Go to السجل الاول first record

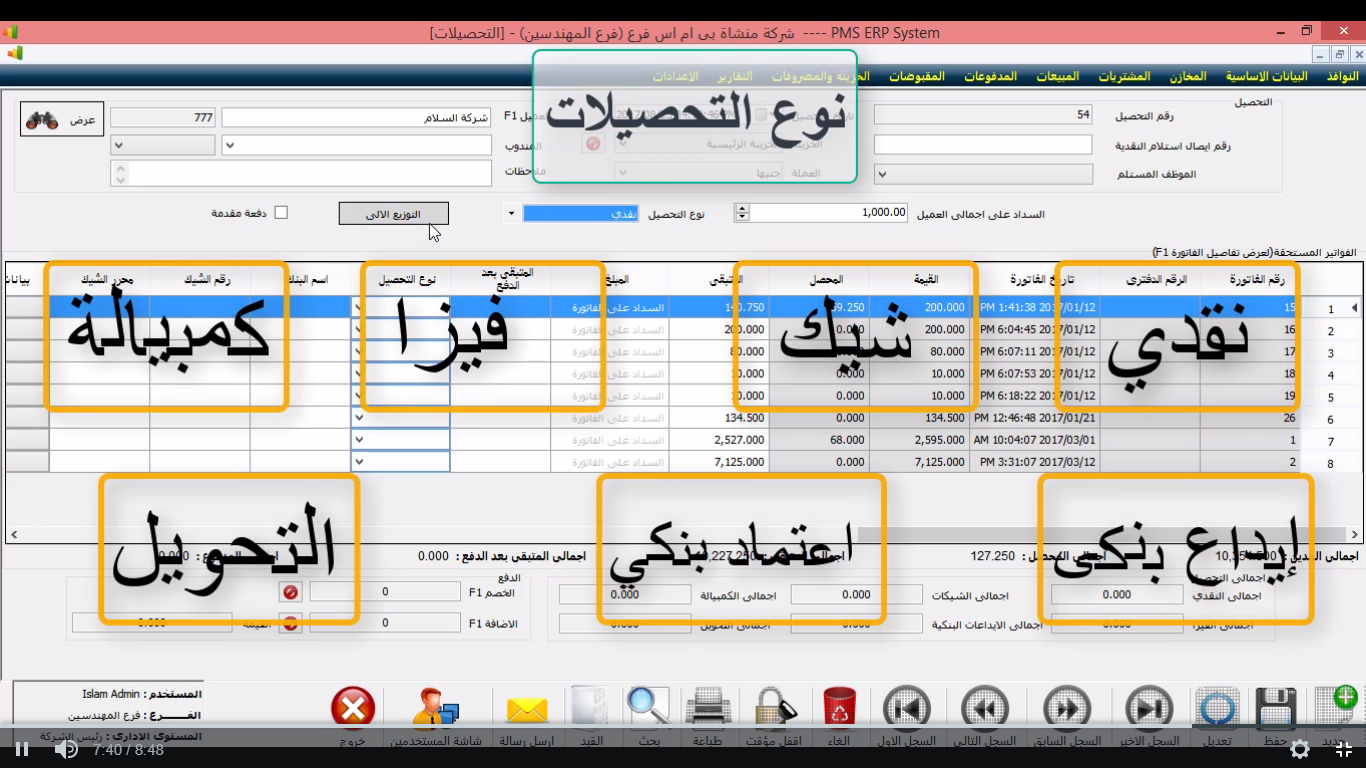point(907,709)
